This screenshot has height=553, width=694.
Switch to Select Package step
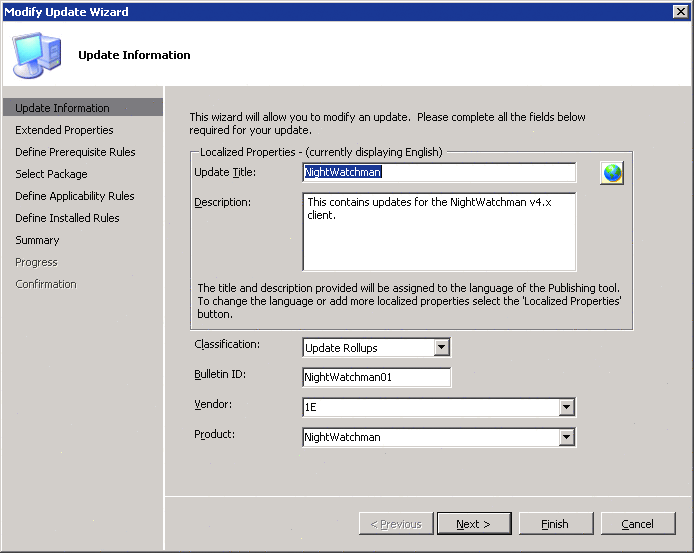(x=51, y=174)
